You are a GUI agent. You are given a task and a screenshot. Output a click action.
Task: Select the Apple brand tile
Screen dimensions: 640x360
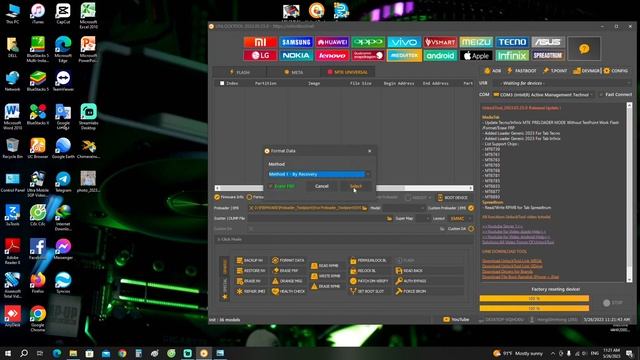476,55
